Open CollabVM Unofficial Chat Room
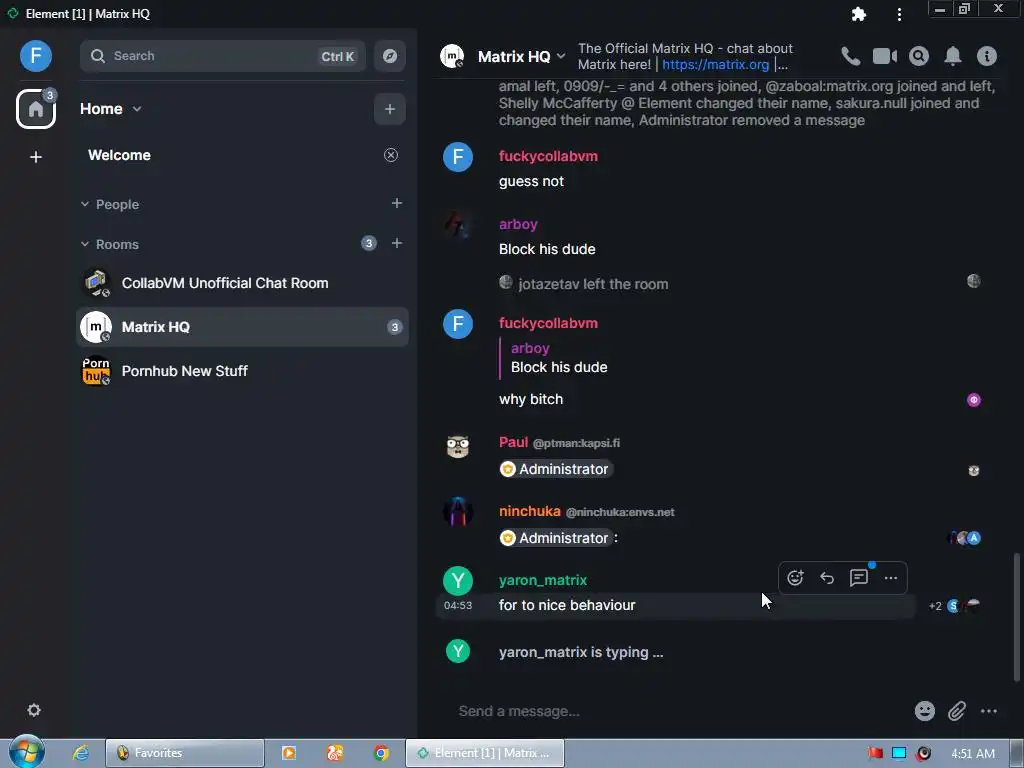The height and width of the screenshot is (768, 1024). (242, 283)
